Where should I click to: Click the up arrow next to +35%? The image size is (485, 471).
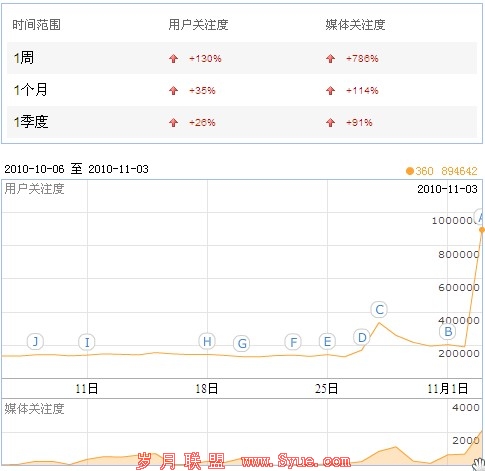coord(173,91)
